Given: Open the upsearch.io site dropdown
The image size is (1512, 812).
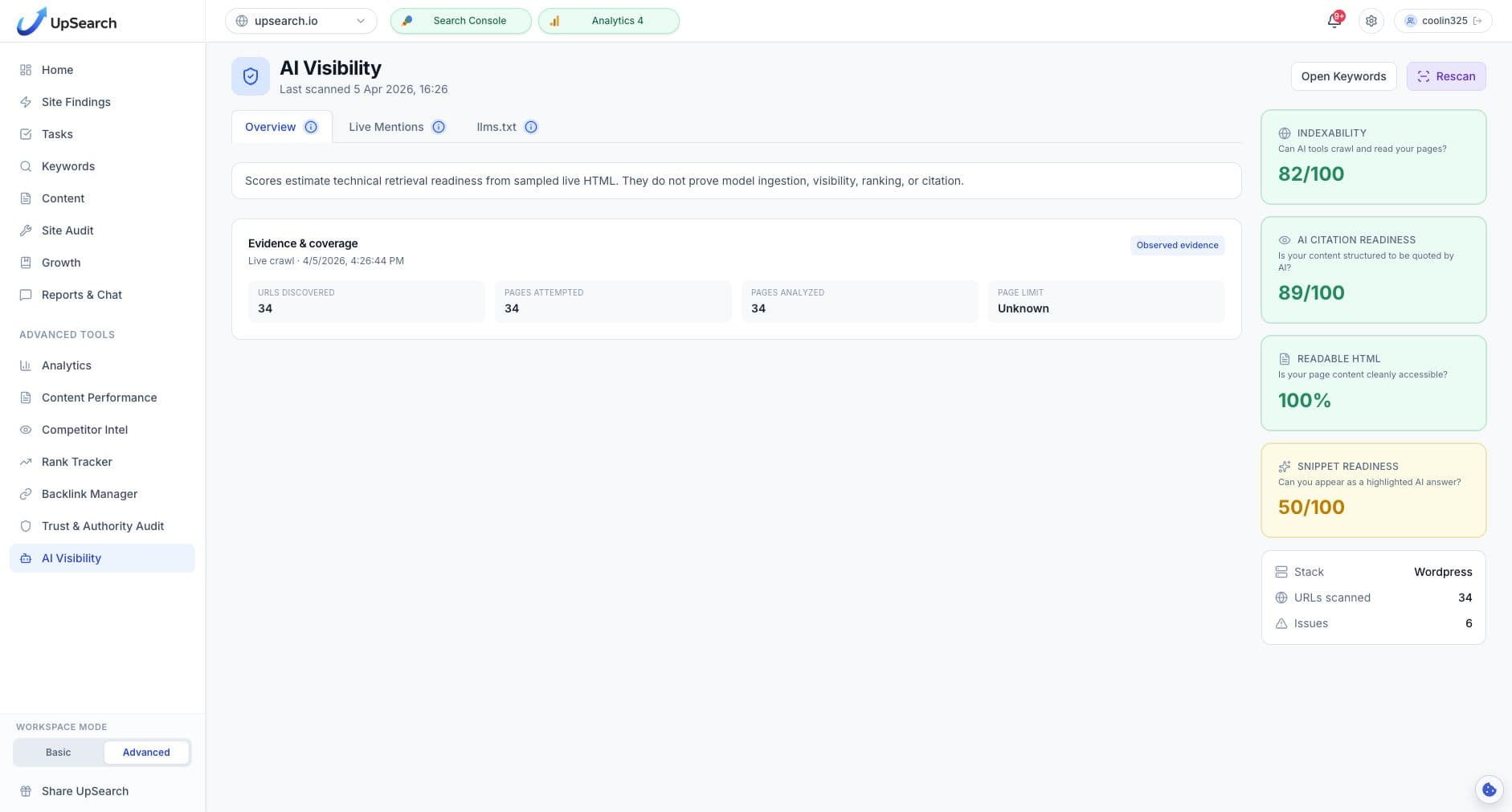Looking at the screenshot, I should 301,21.
